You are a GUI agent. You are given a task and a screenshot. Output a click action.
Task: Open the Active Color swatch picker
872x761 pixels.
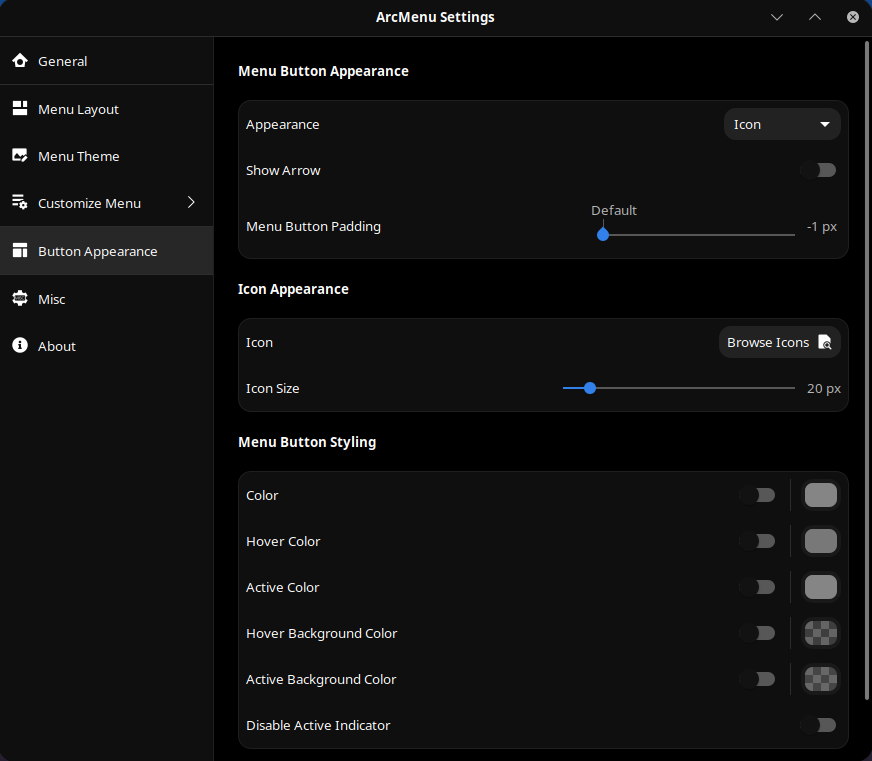821,587
